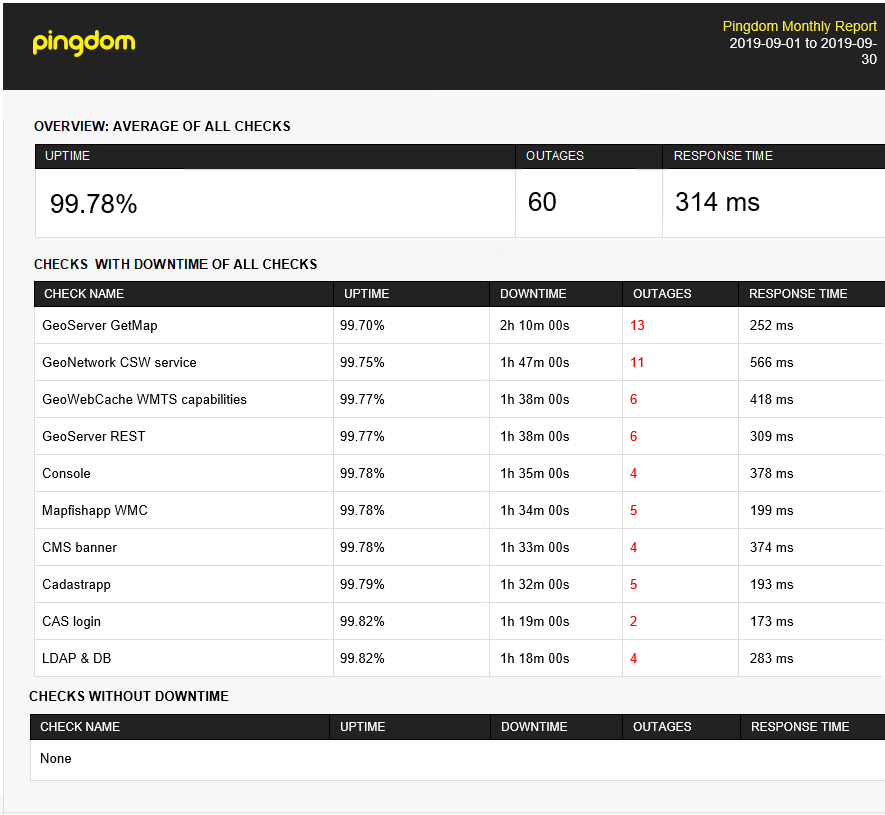Click the Pingdom logo
The image size is (885, 815).
point(84,43)
